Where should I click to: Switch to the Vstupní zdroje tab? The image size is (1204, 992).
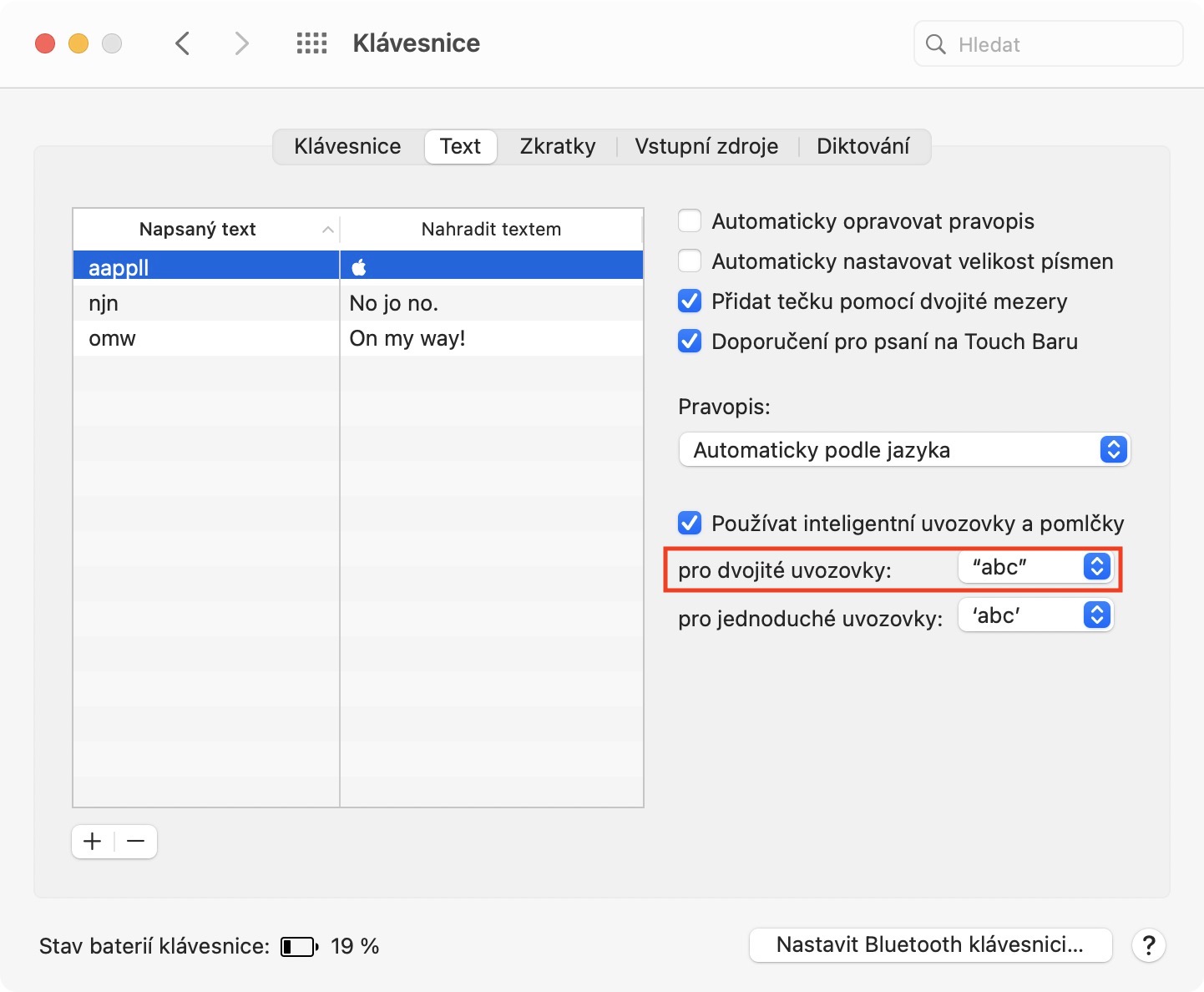706,146
